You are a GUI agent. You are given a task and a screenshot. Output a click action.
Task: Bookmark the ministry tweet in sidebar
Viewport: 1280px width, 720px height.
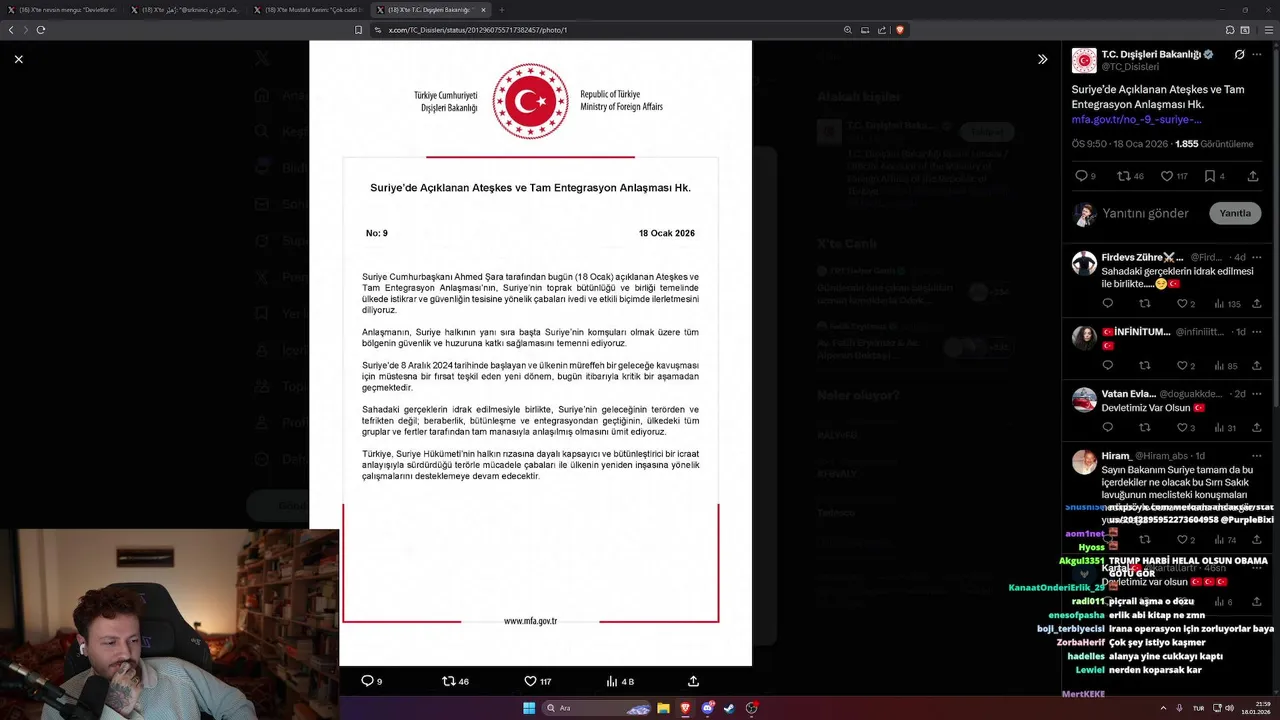click(x=1209, y=176)
